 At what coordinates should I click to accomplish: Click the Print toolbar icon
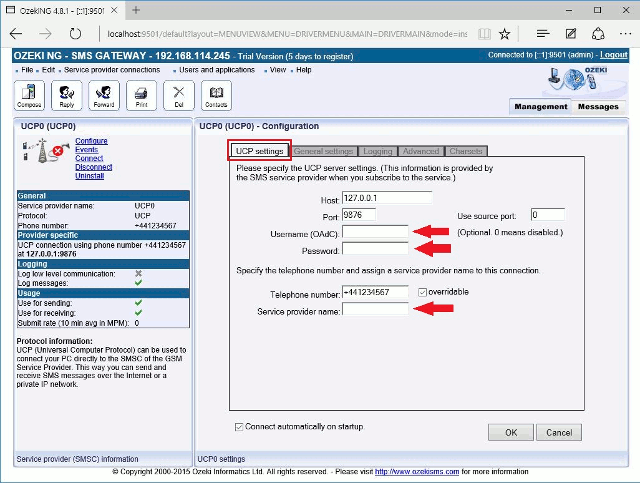pos(141,95)
